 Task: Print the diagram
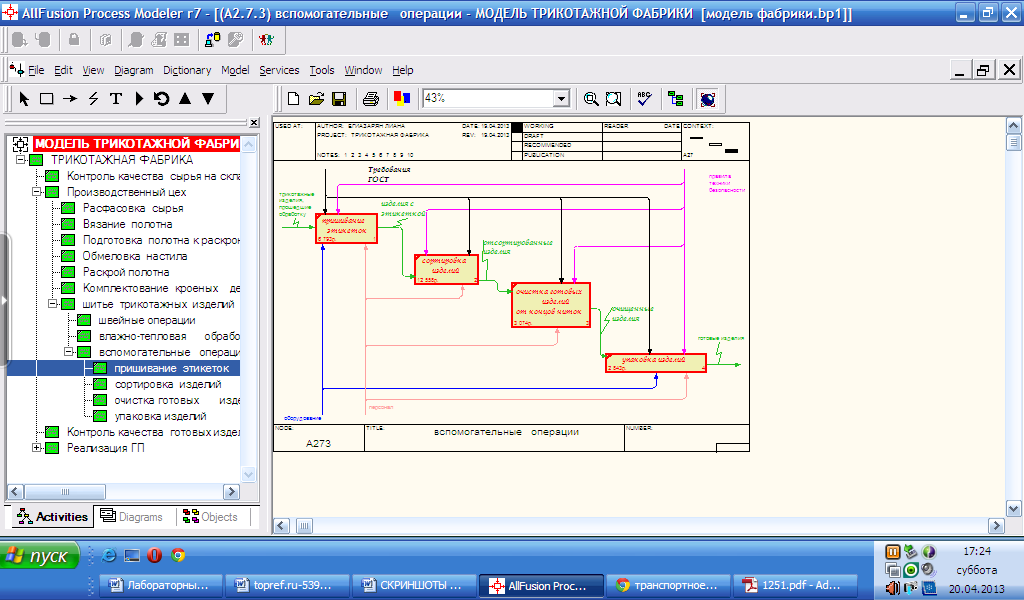click(371, 99)
